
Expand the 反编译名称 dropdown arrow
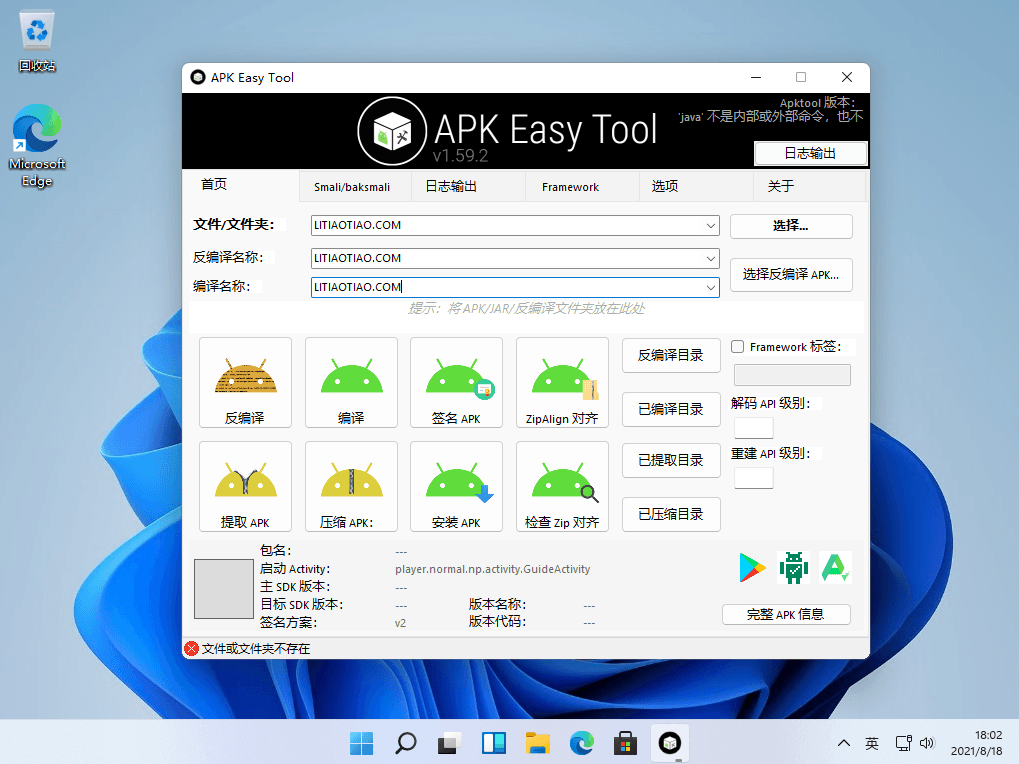(711, 259)
